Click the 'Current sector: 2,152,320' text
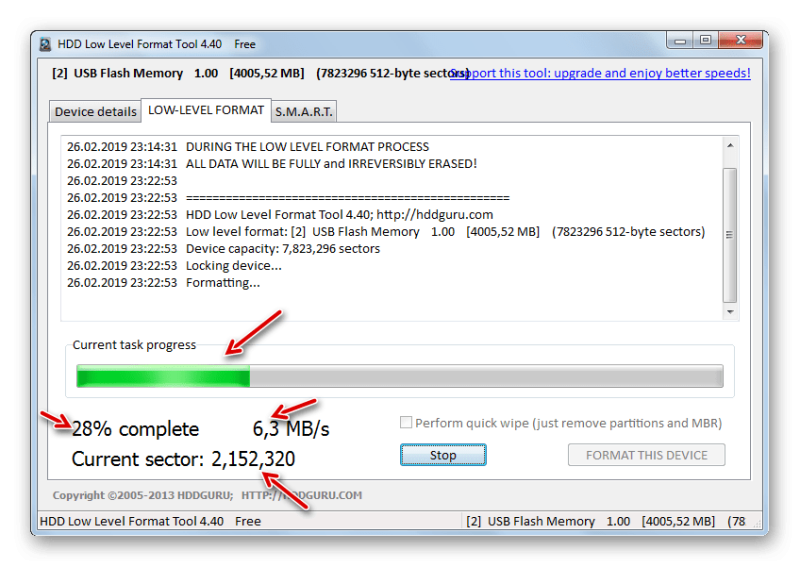 [x=183, y=459]
